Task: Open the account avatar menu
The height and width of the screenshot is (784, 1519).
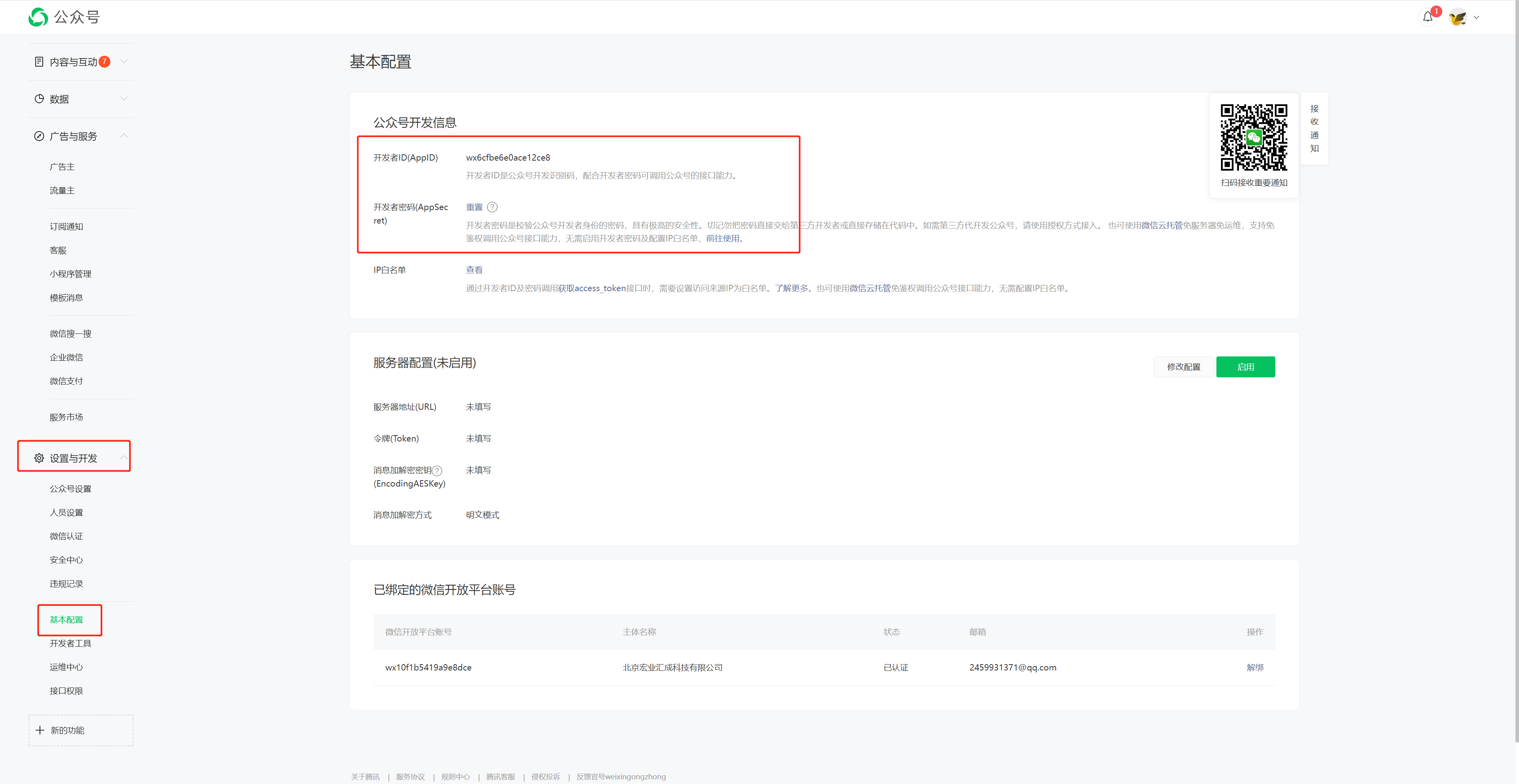Action: coord(1458,18)
